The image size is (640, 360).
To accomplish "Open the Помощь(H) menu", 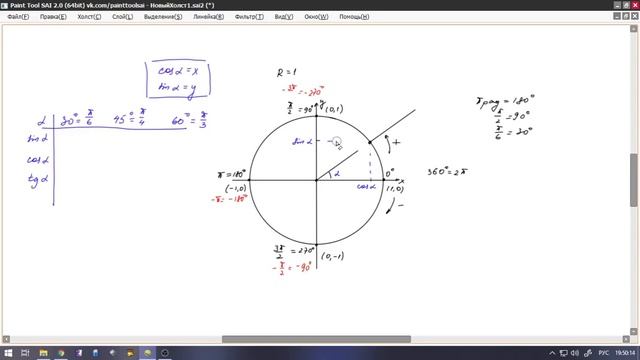I will 354,17.
